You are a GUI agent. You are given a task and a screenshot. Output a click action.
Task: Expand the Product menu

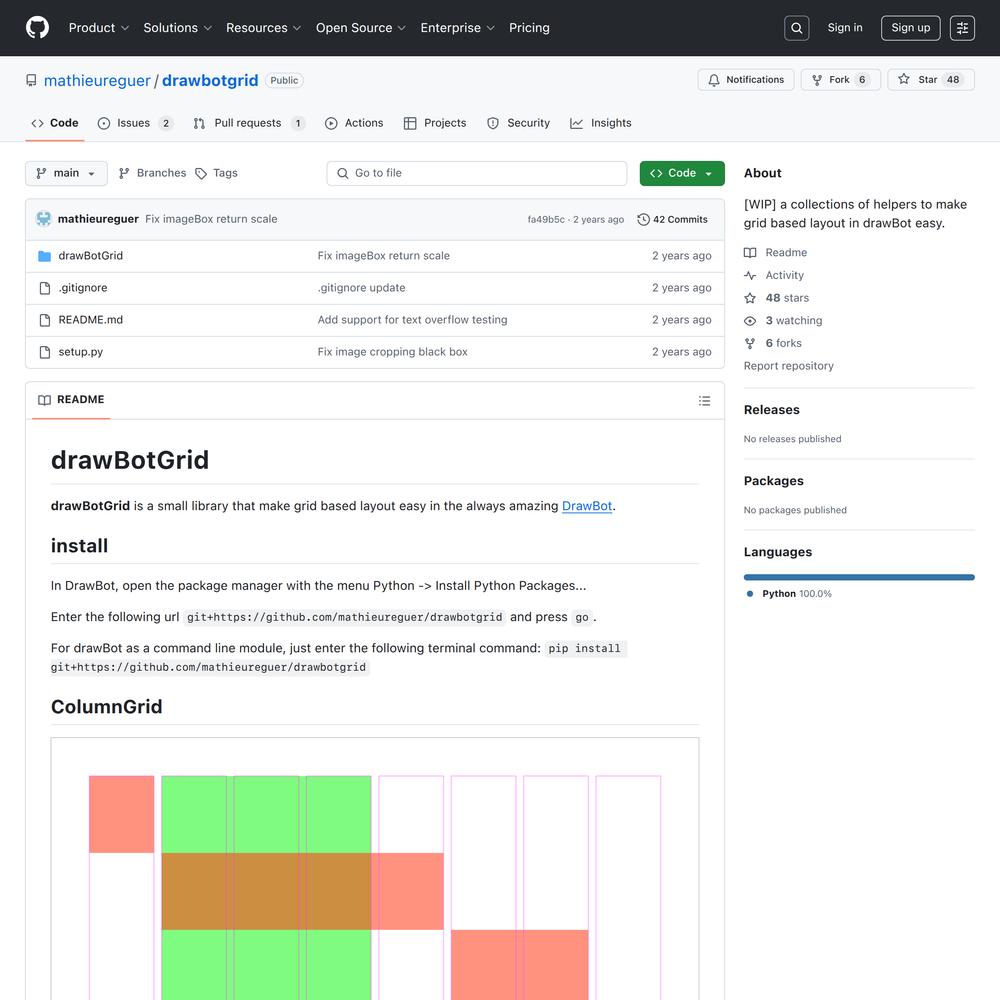(x=99, y=28)
